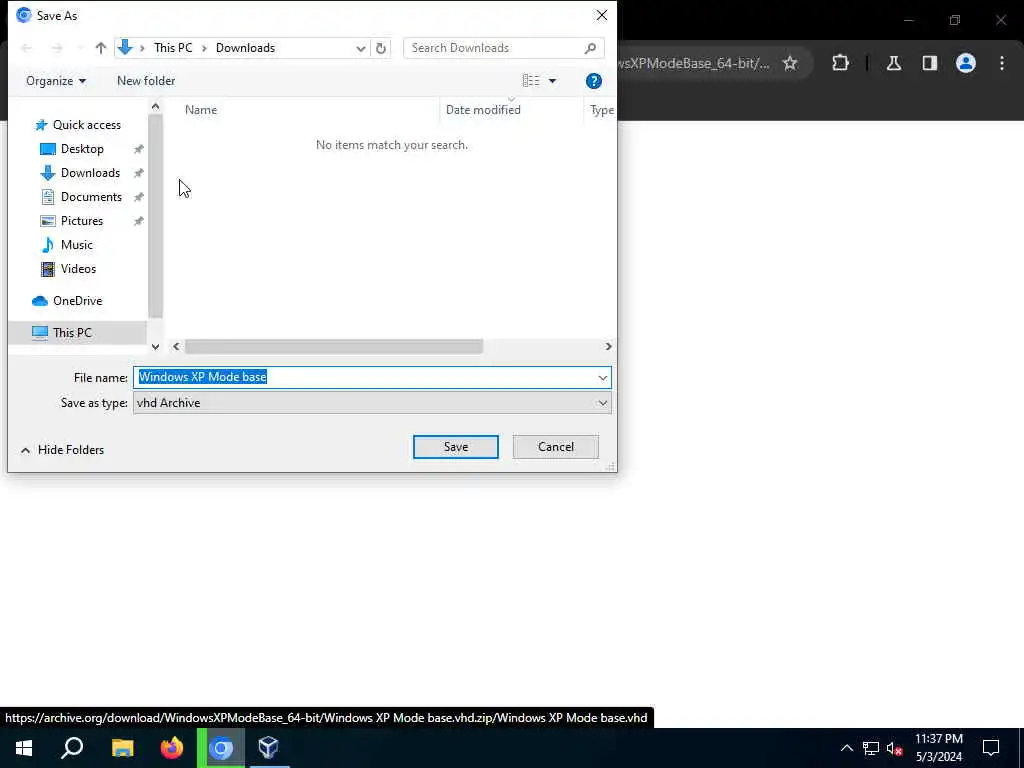1024x768 pixels.
Task: Open the Organize dropdown menu
Action: pyautogui.click(x=56, y=81)
